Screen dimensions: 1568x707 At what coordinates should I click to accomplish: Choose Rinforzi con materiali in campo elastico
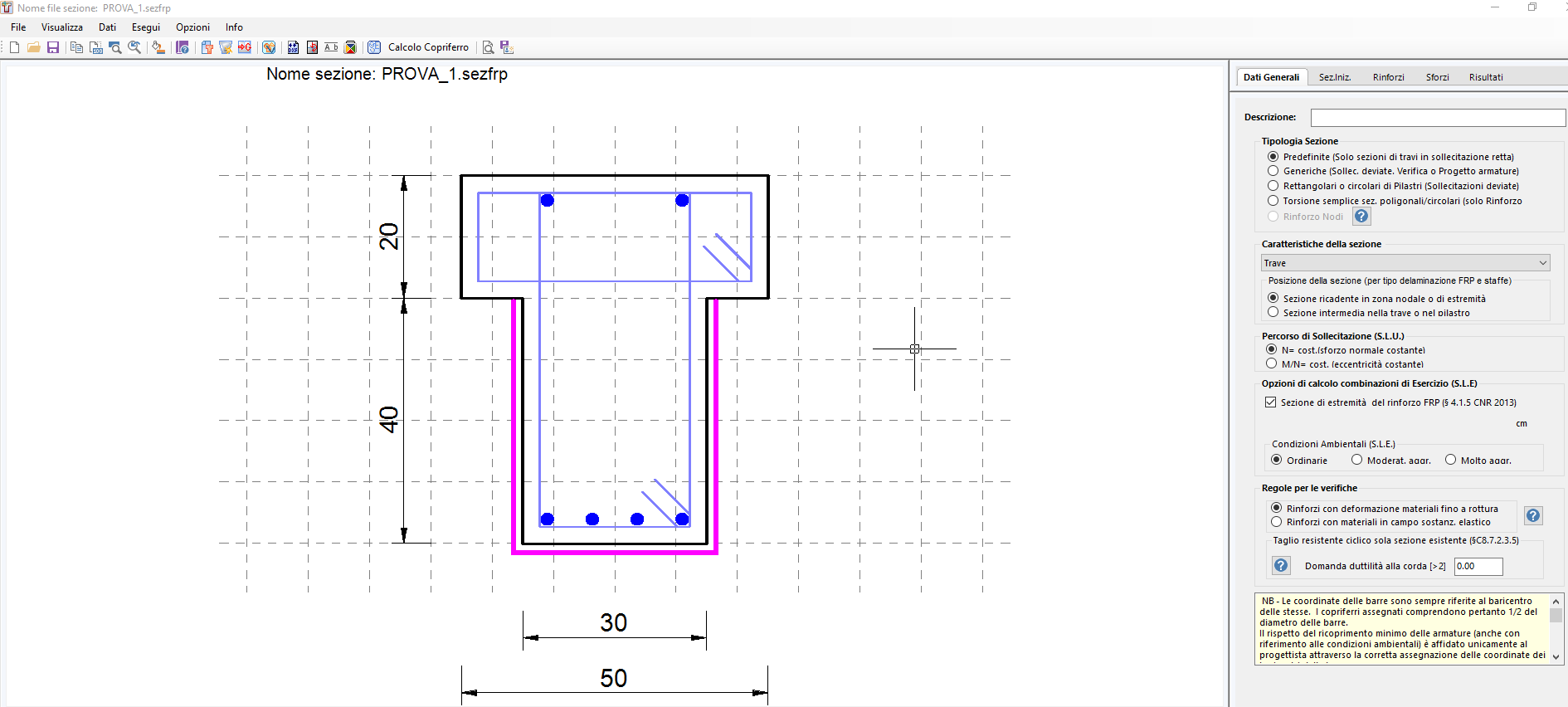[1277, 522]
